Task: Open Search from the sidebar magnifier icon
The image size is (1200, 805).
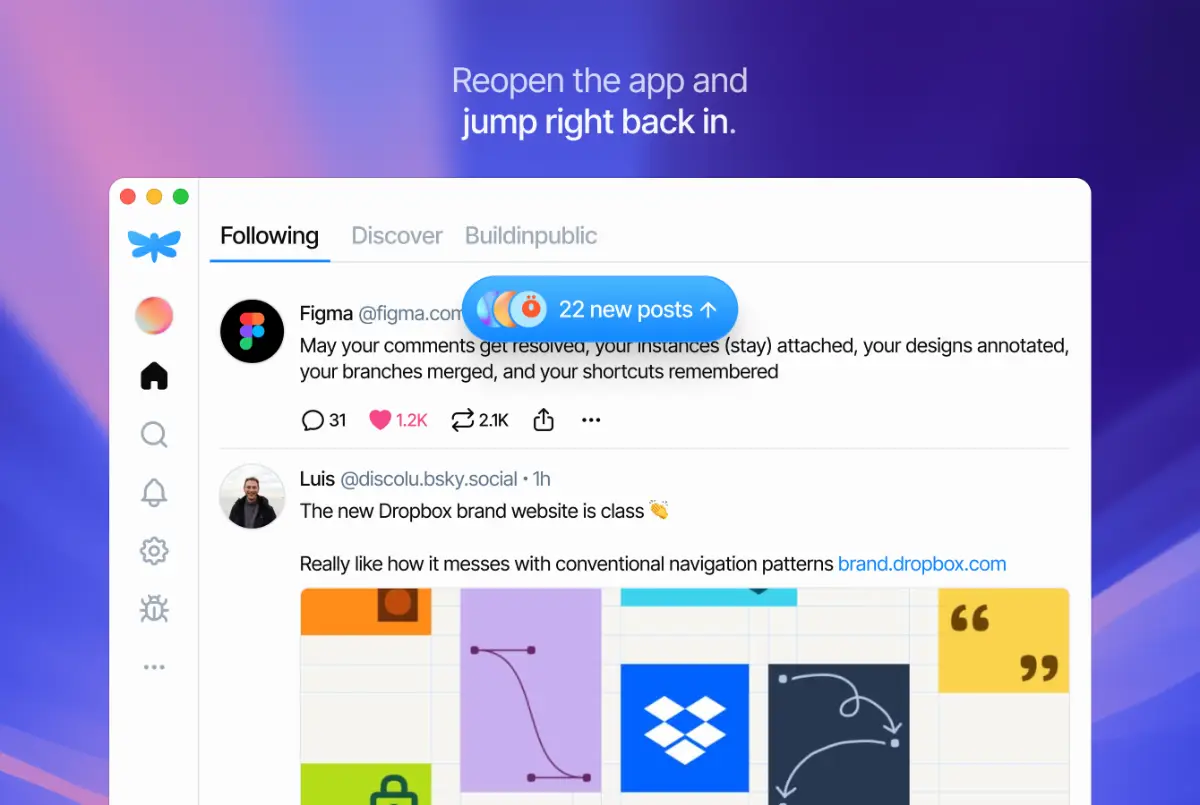Action: (x=154, y=434)
